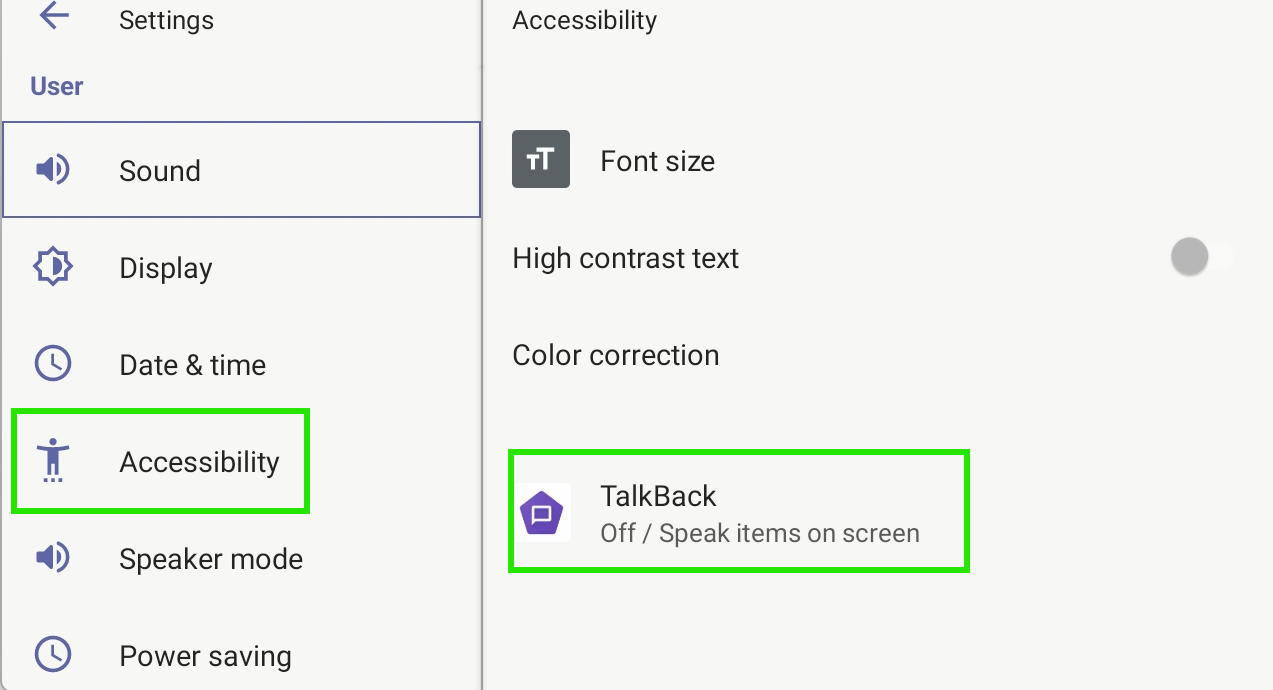This screenshot has height=690, width=1273.
Task: Open the Sound settings menu item
Action: [x=242, y=170]
